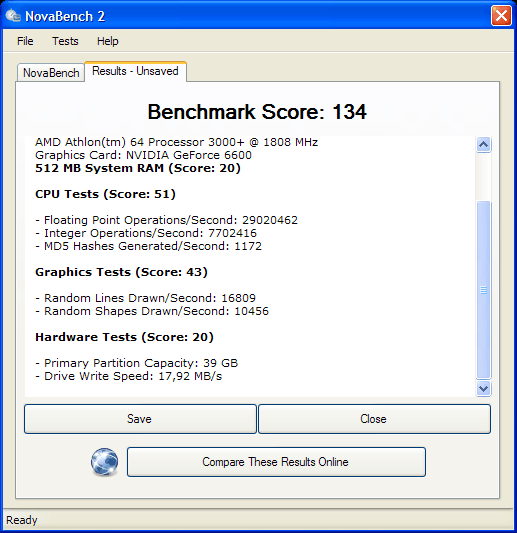Click the results scrollbar thumb
The image size is (517, 533).
pos(483,290)
